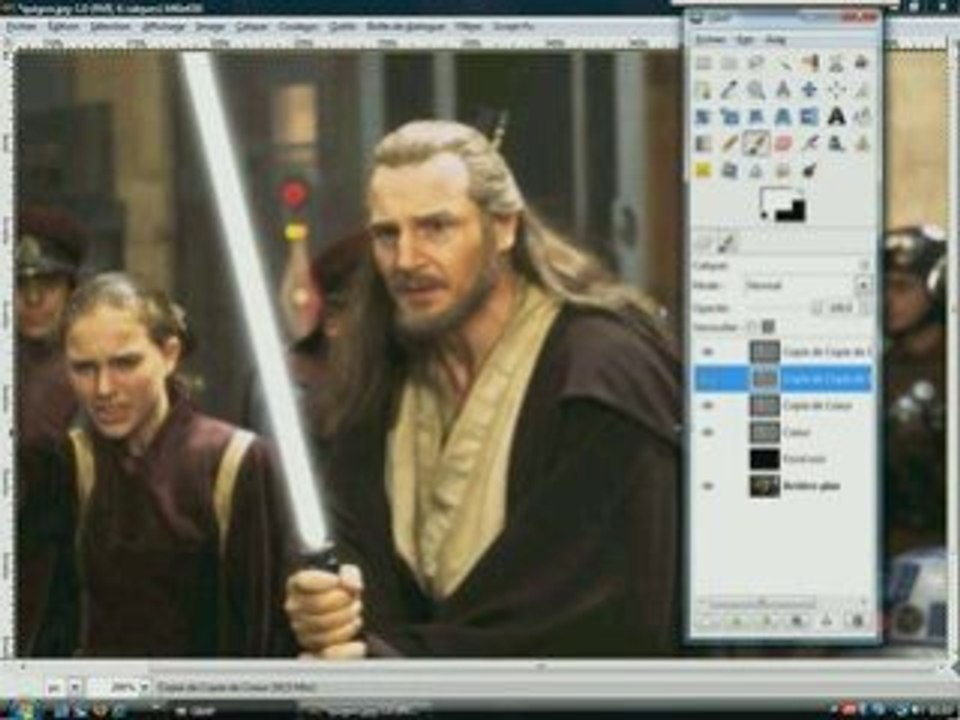This screenshot has width=960, height=720.
Task: Click the delete layer trash button
Action: [857, 621]
